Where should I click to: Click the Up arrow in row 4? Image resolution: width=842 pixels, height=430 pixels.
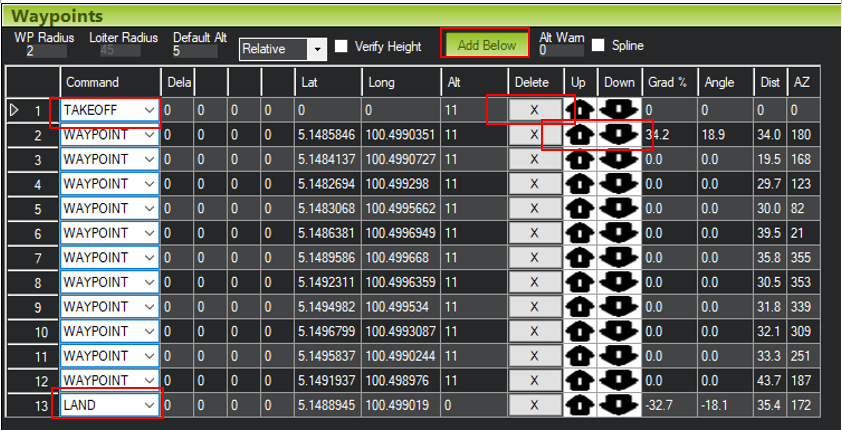(580, 184)
